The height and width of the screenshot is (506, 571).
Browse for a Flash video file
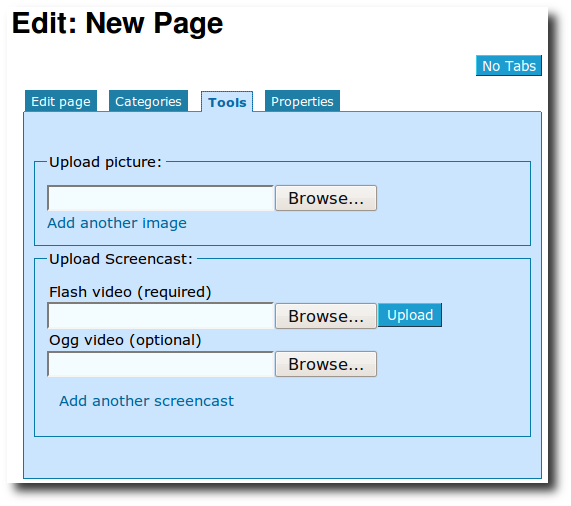click(326, 316)
